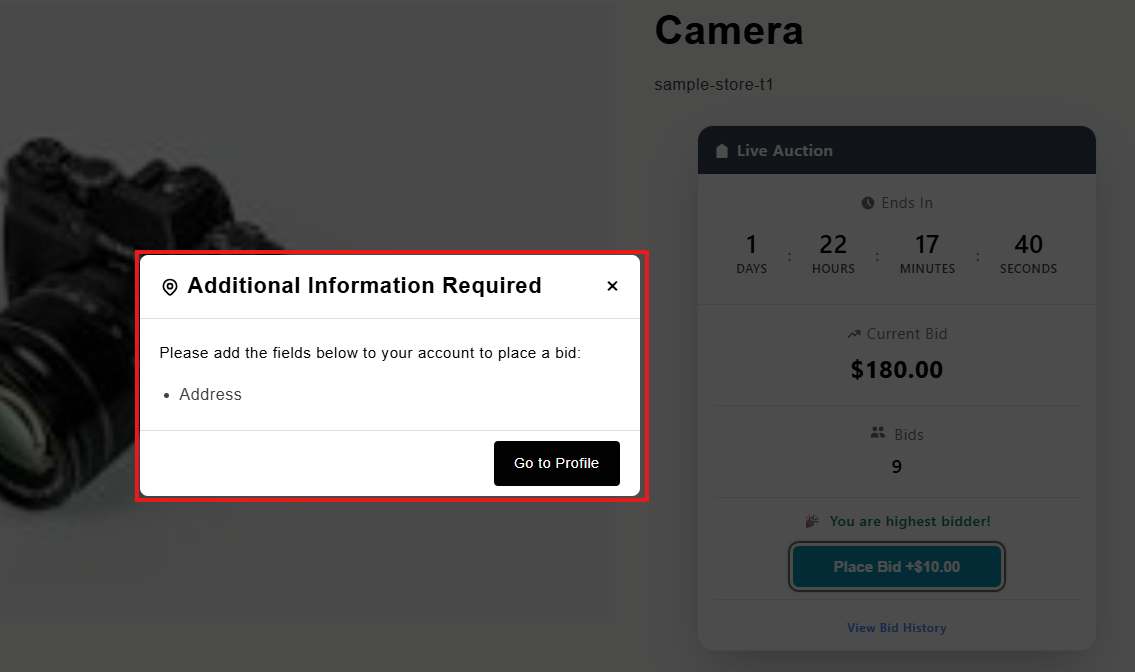Click the sample-store-t1 store name
Screen dimensions: 1135x672
click(x=713, y=85)
